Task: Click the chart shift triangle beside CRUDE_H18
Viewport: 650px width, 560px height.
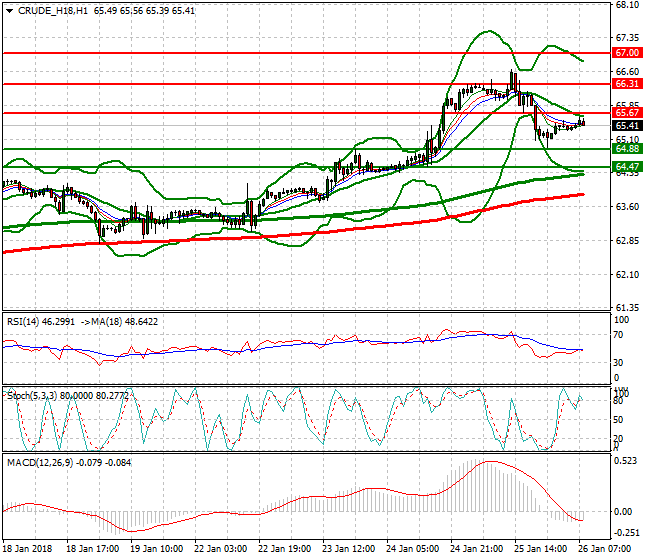Action: 9,10
